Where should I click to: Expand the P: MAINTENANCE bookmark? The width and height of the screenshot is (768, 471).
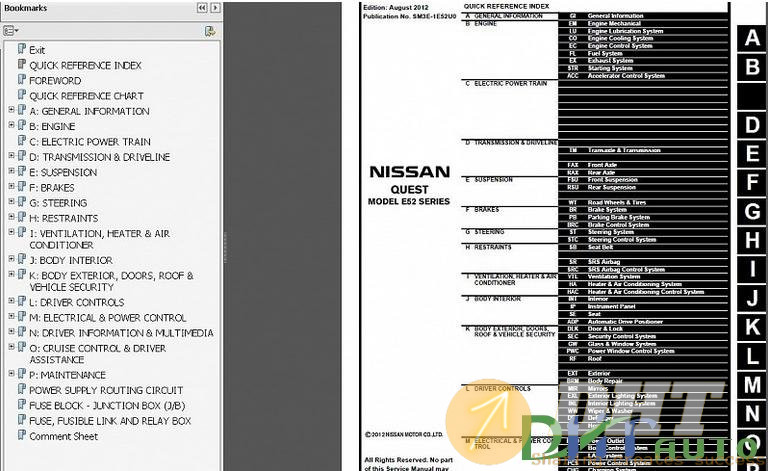click(x=11, y=374)
